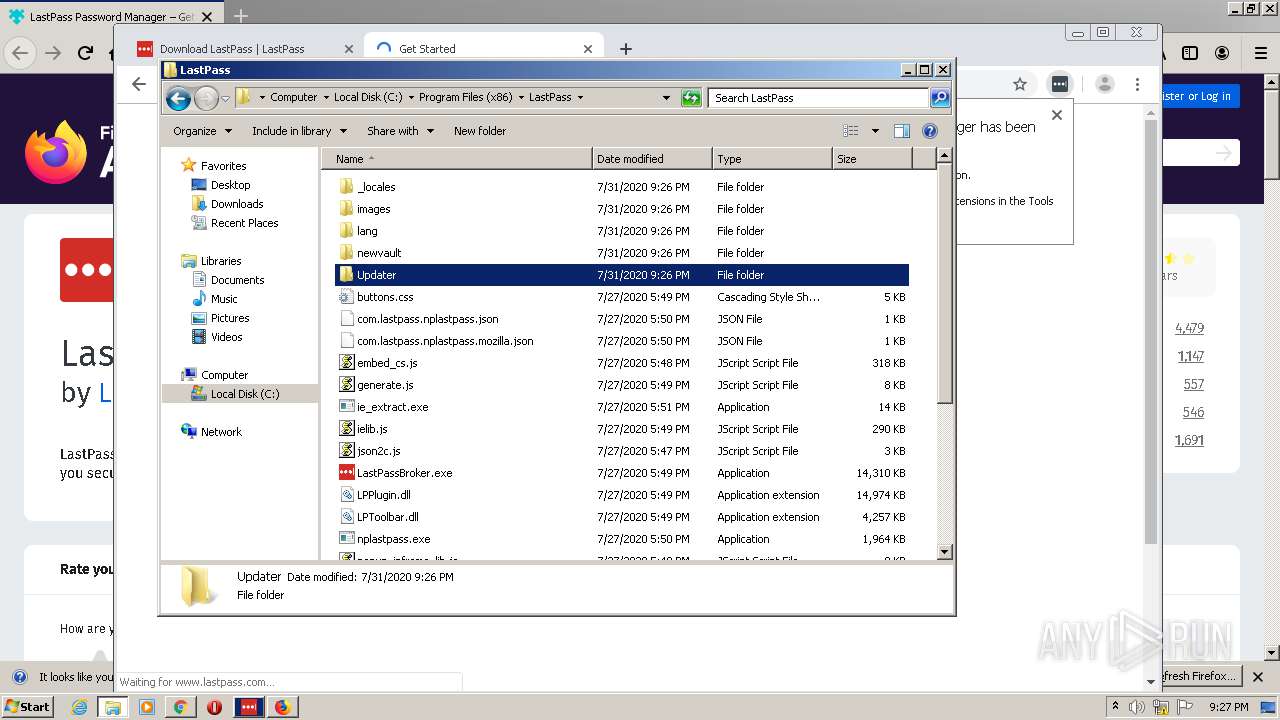Click the search magnifier icon in Explorer
The height and width of the screenshot is (720, 1280).
[939, 98]
